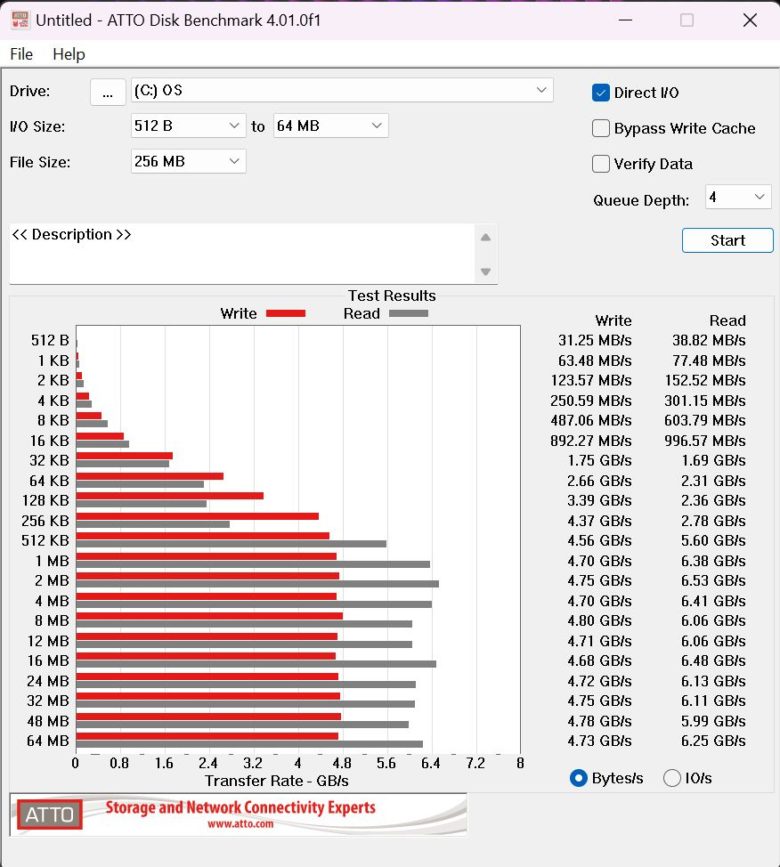Select the IO/s radio button
780x867 pixels.
(x=672, y=778)
